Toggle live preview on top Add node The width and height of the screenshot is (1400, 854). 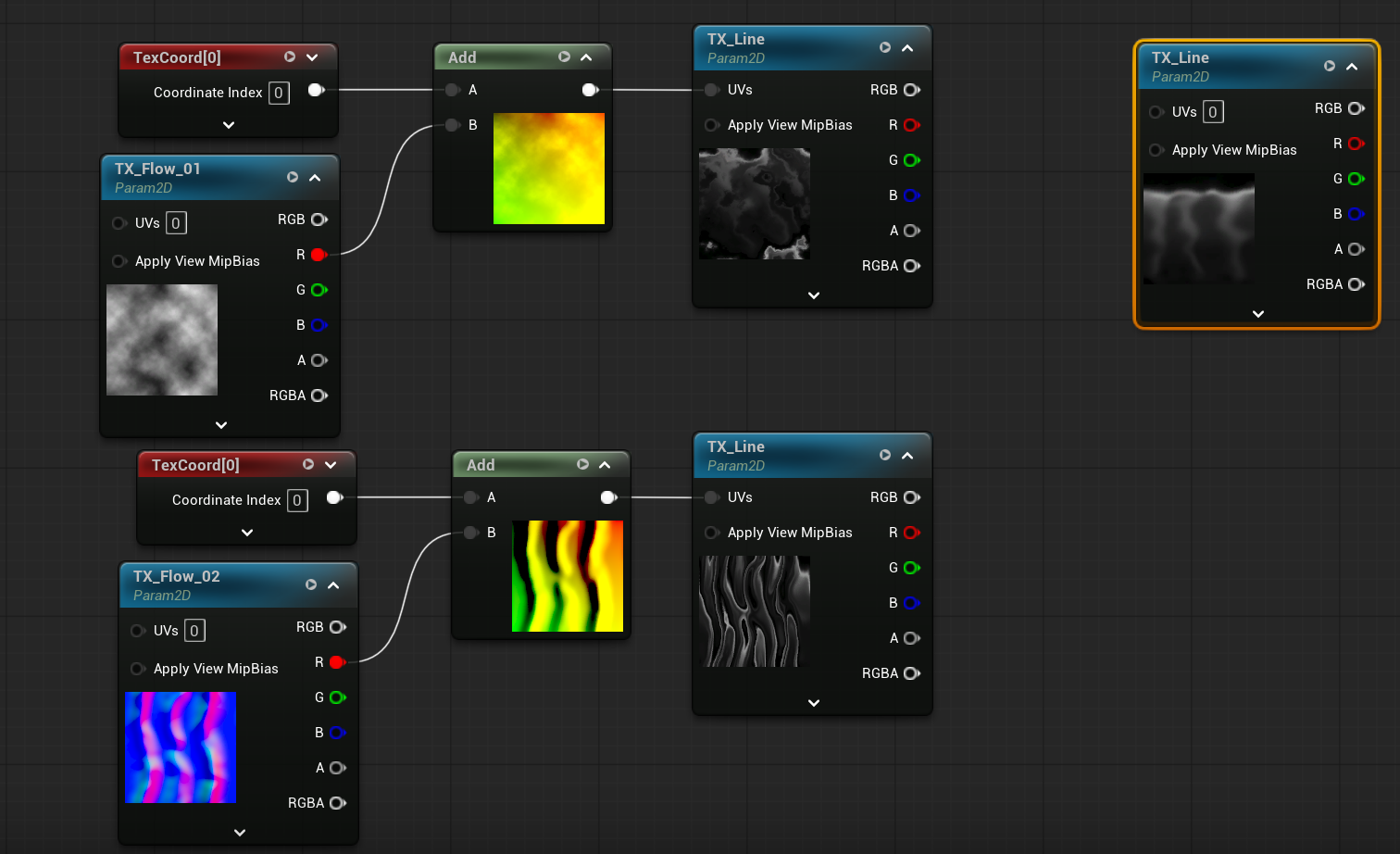pos(564,57)
